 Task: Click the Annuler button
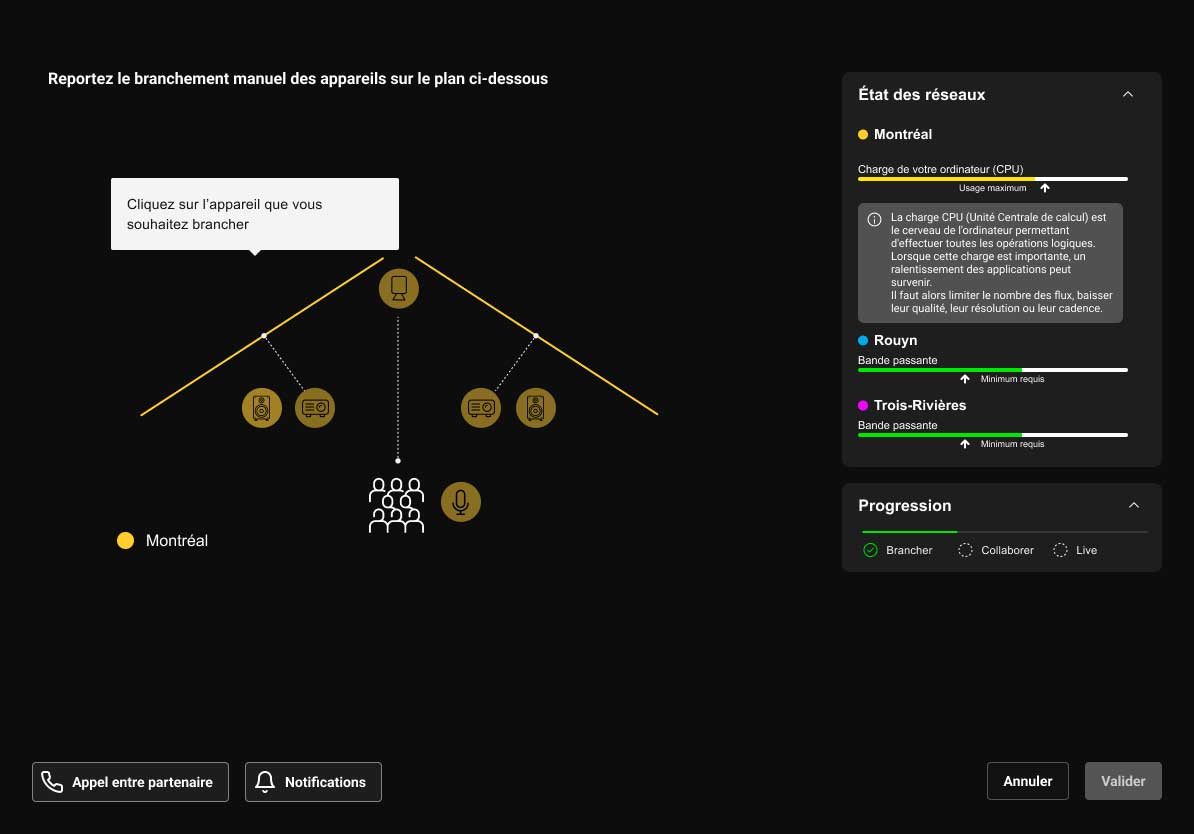[1027, 781]
